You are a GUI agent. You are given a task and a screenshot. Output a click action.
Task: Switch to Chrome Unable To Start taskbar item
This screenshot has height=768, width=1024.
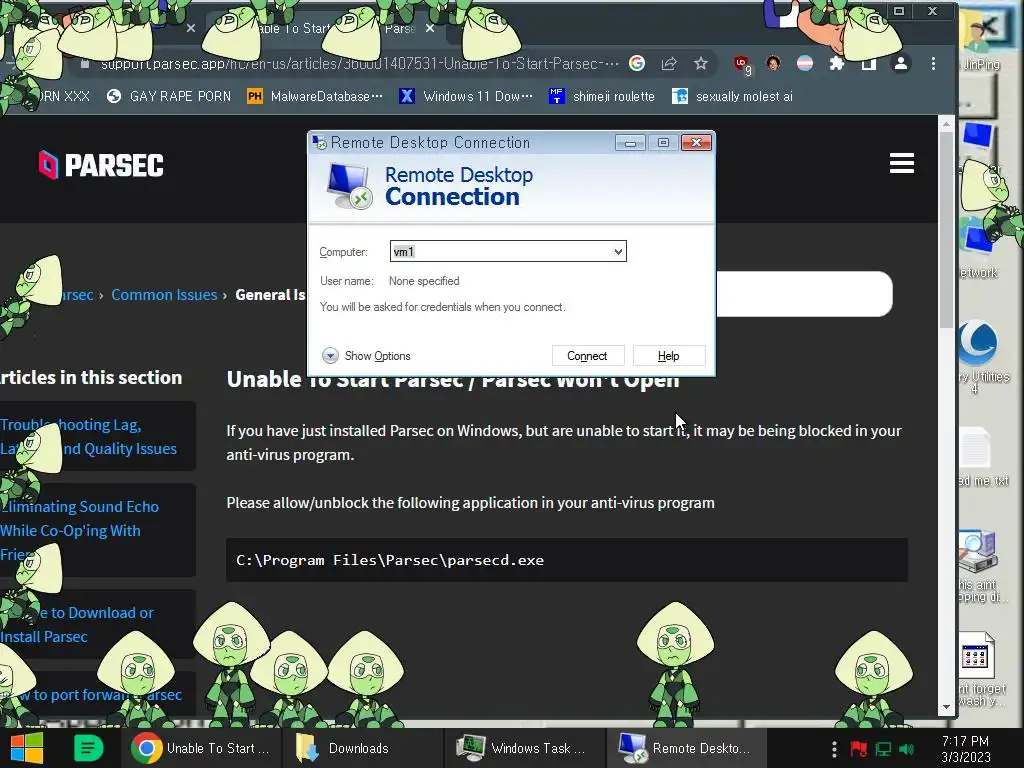tap(201, 748)
